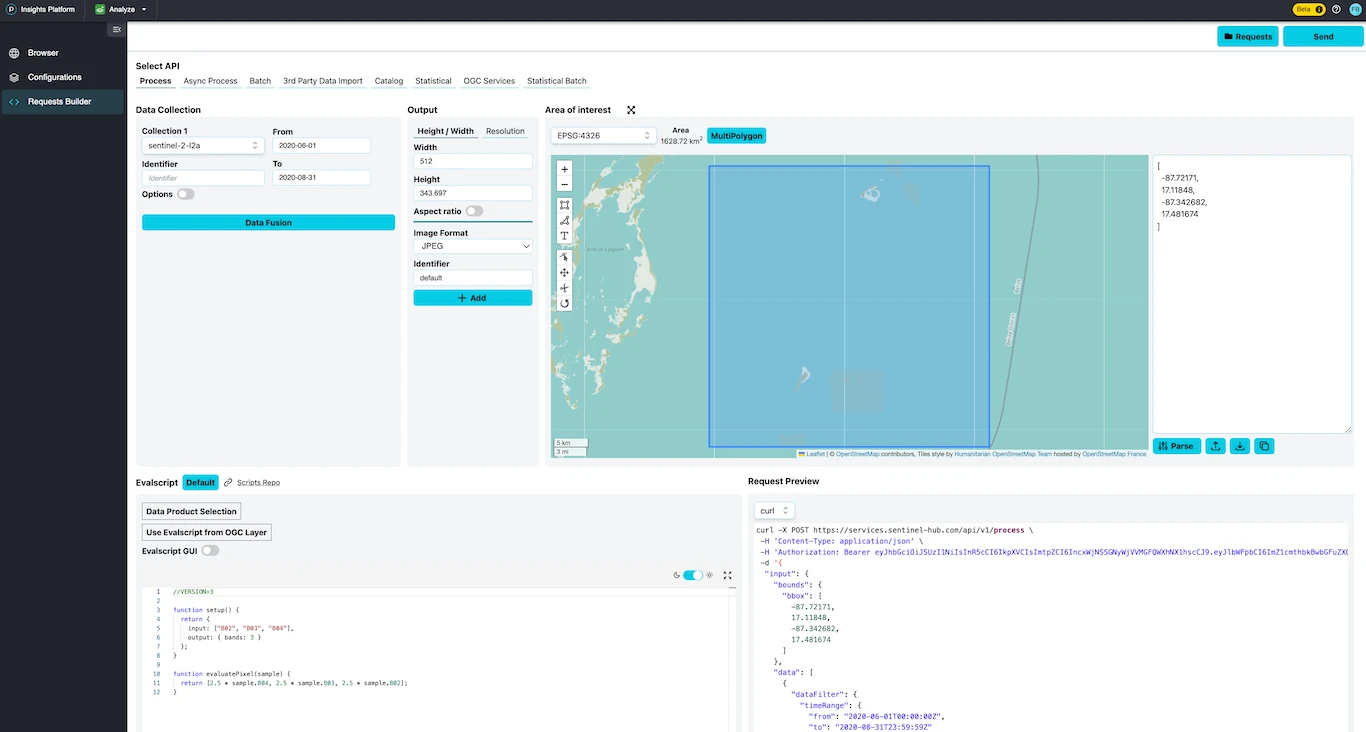Upload a geometry file with upload icon
This screenshot has height=732, width=1366.
1215,446
